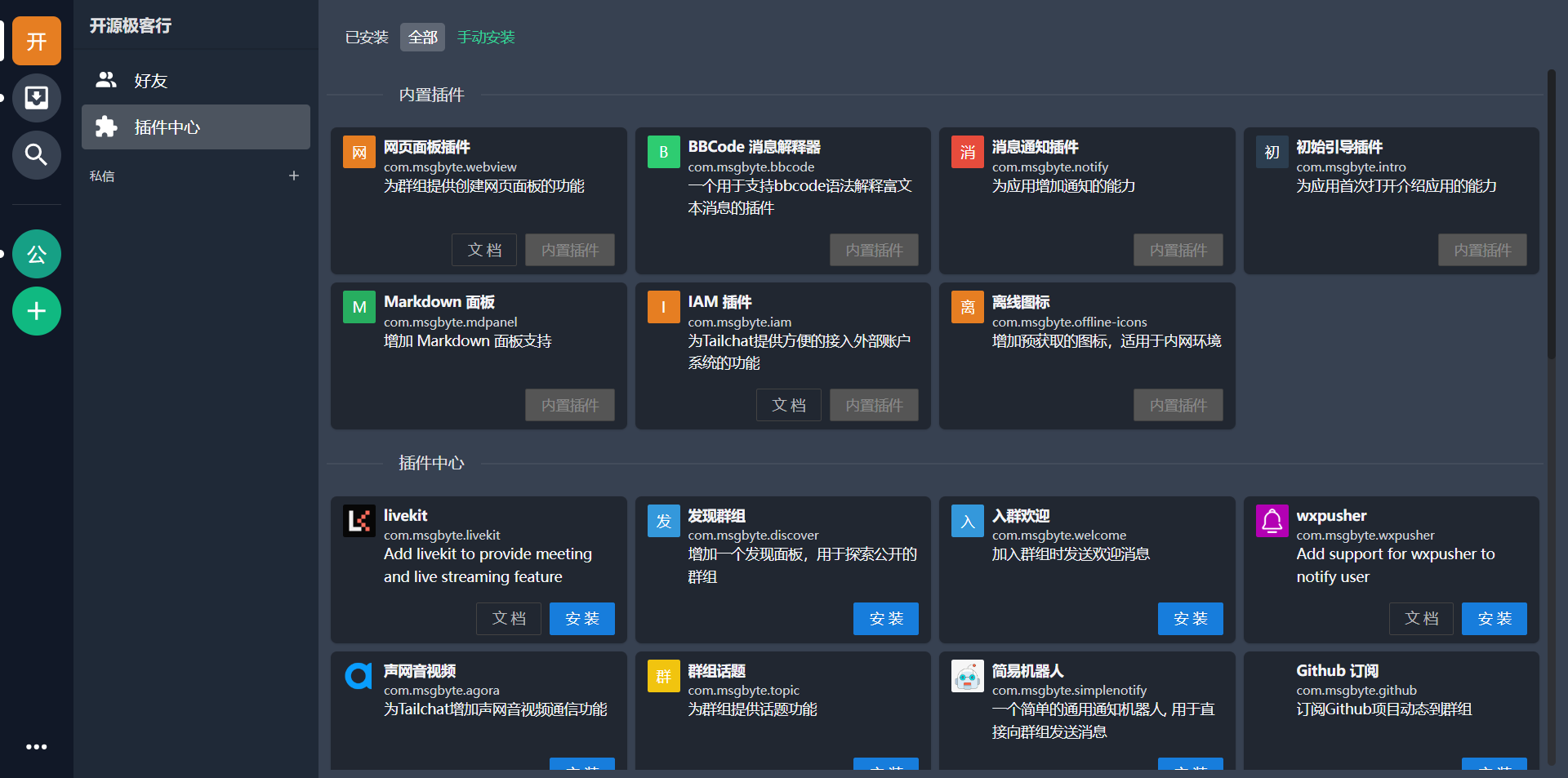Click 内置插件 button on 网页面板插件 card
The width and height of the screenshot is (1568, 778).
(570, 250)
